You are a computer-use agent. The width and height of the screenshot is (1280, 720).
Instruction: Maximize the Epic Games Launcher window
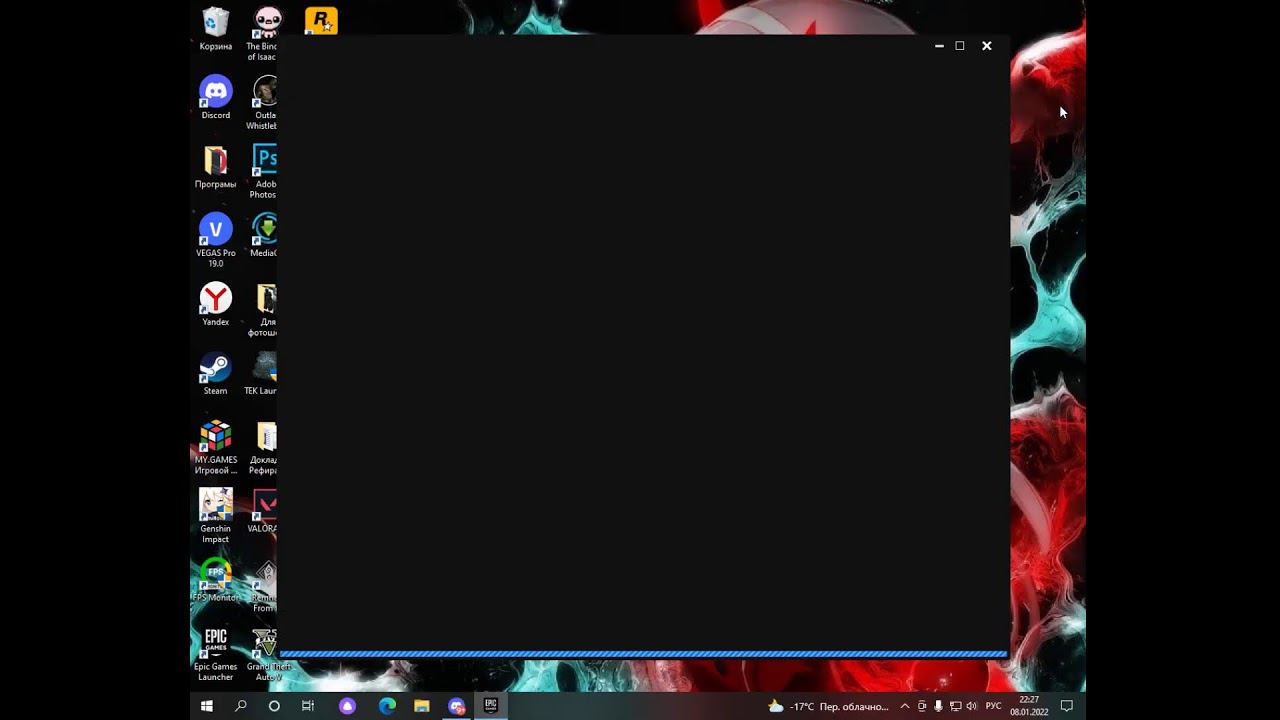coord(960,46)
